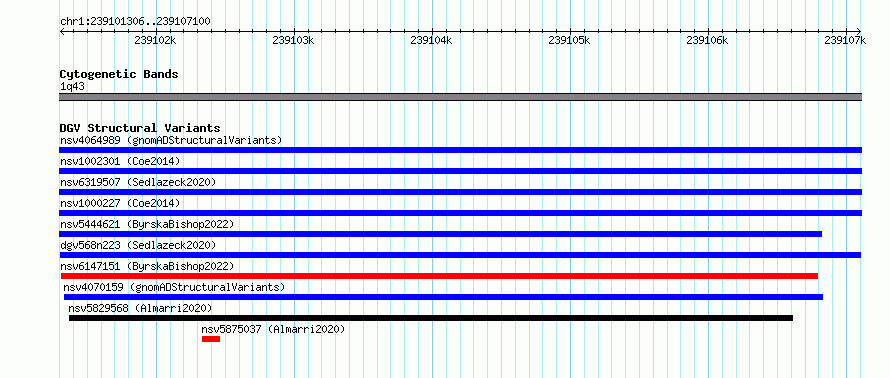
Task: Open nsv4070159 gnomADStructuralVariants label
Action: [x=174, y=287]
